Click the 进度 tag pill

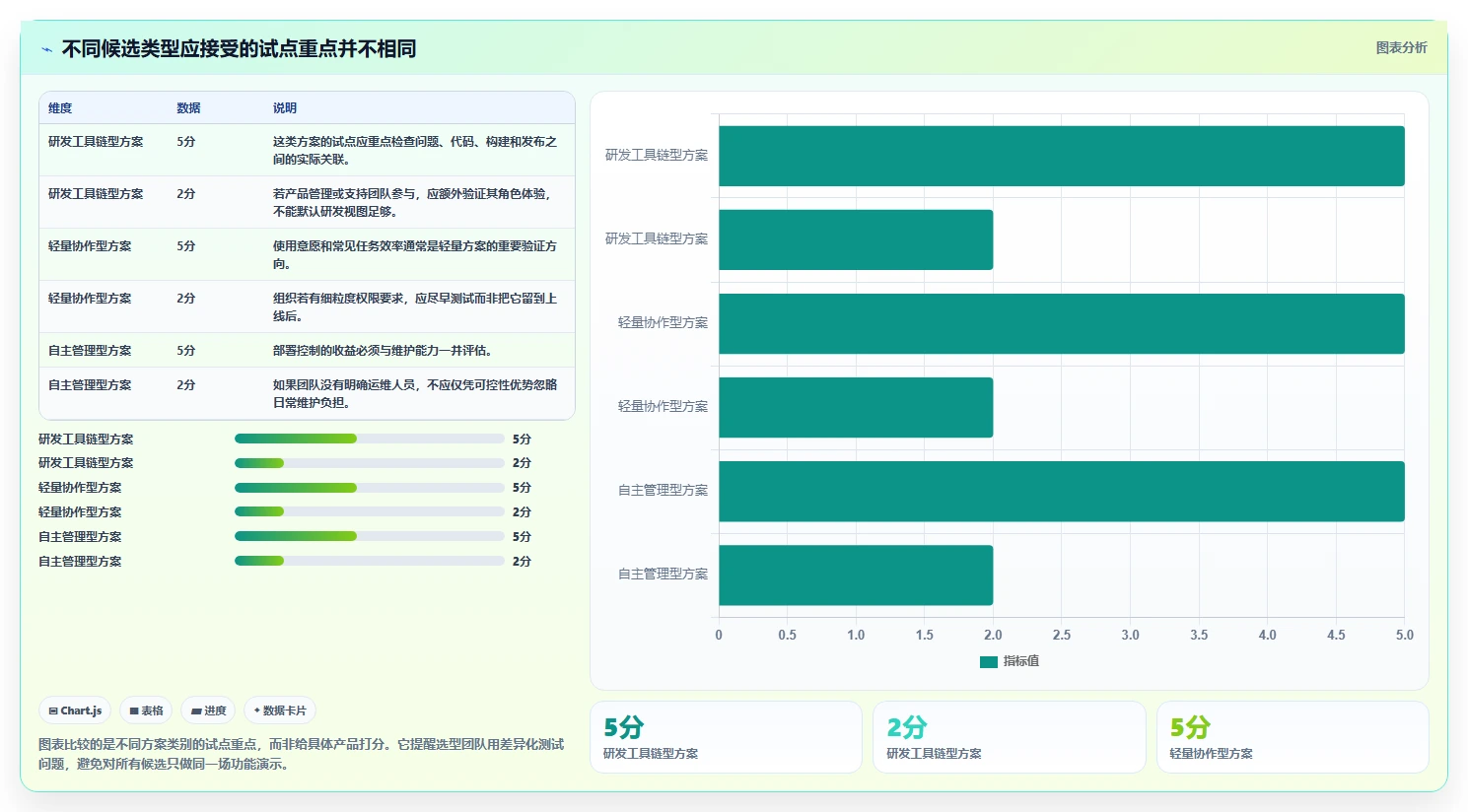click(208, 710)
